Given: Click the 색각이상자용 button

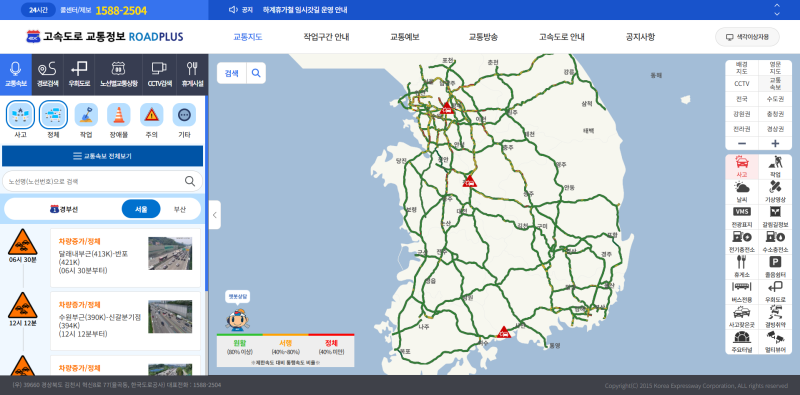Looking at the screenshot, I should [x=747, y=37].
